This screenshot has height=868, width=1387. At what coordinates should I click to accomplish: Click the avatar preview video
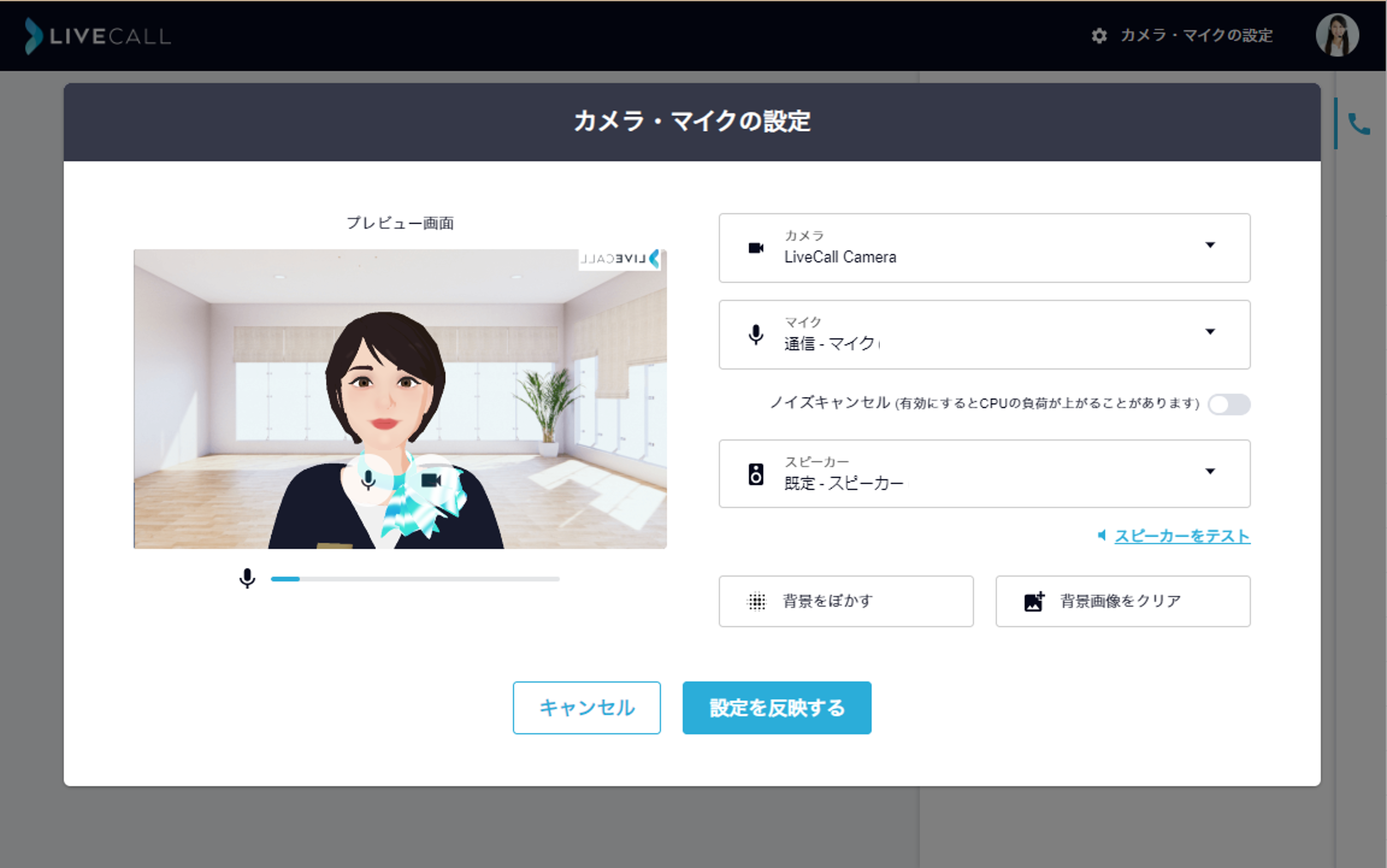tap(400, 398)
